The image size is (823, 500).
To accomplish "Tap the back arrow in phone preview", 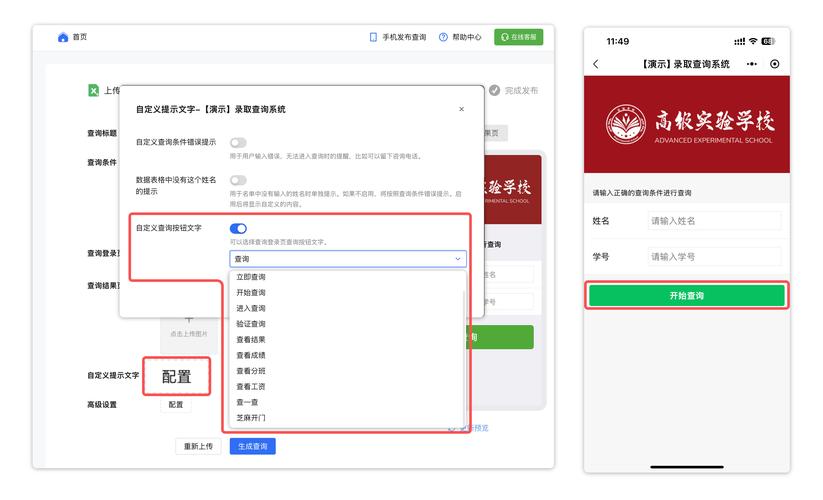I will pos(597,64).
